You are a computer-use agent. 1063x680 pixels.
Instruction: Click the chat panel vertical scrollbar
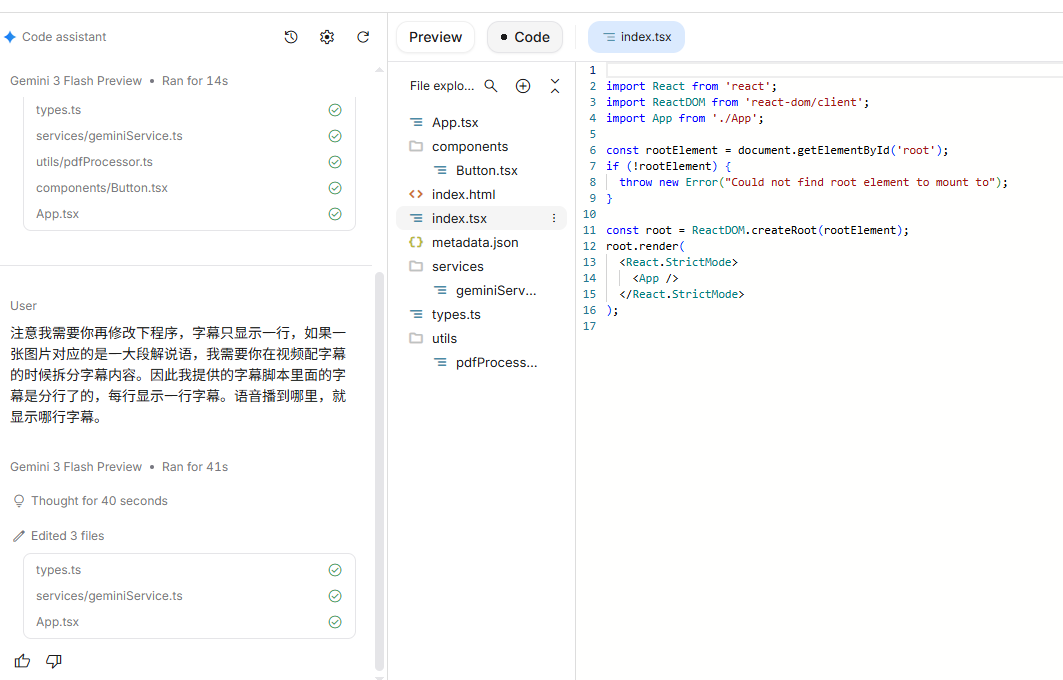pos(379,470)
